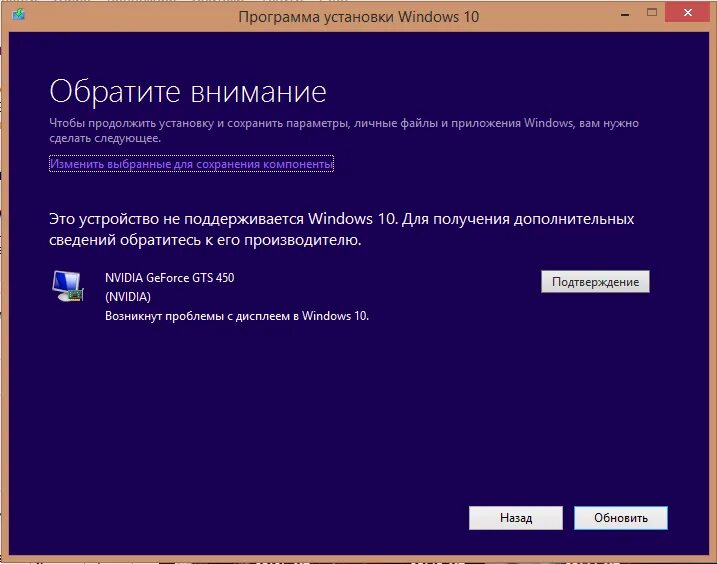Minimize the Windows 10 setup window

click(625, 13)
